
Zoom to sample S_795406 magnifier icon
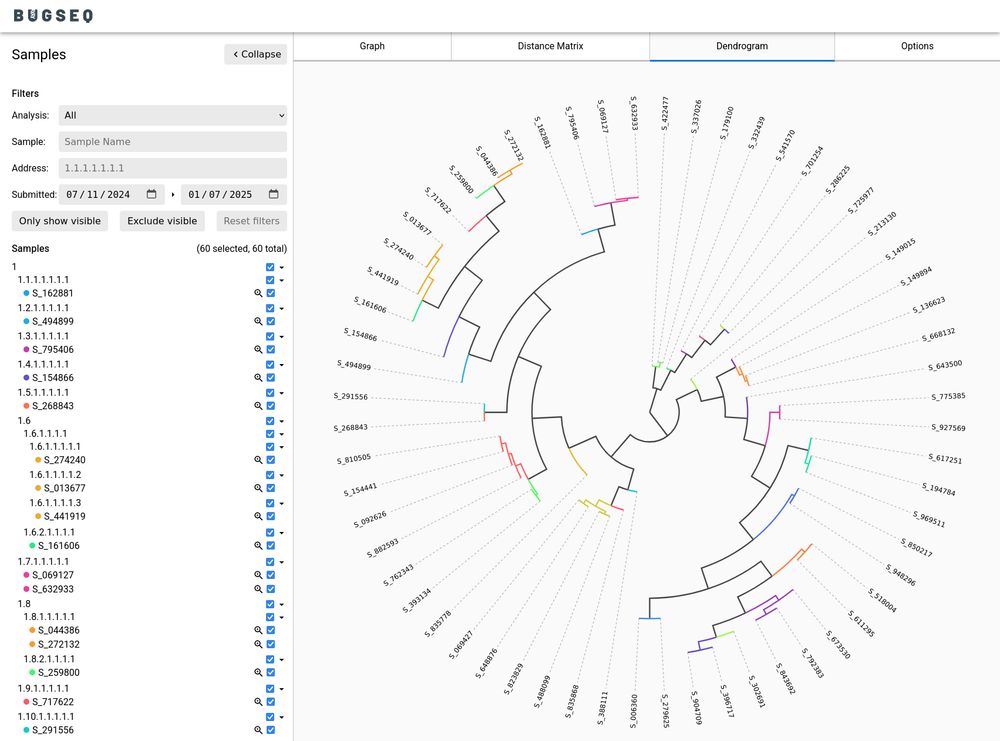(x=258, y=349)
